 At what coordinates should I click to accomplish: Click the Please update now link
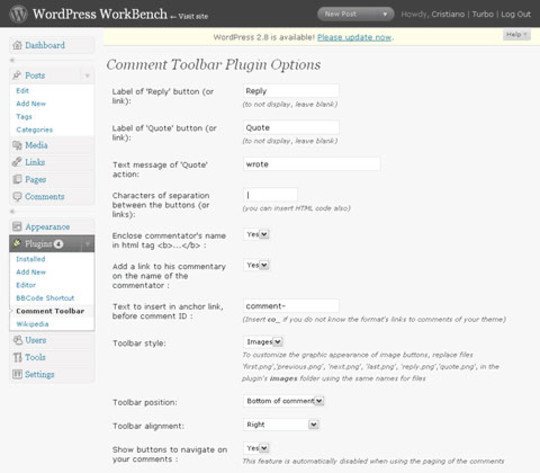pyautogui.click(x=354, y=37)
